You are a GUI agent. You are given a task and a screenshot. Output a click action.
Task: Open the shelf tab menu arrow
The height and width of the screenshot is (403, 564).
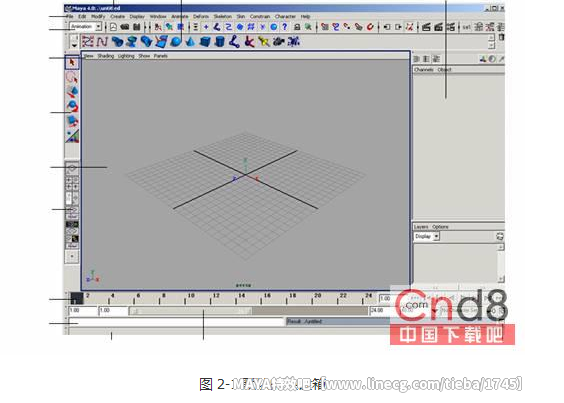tap(74, 45)
